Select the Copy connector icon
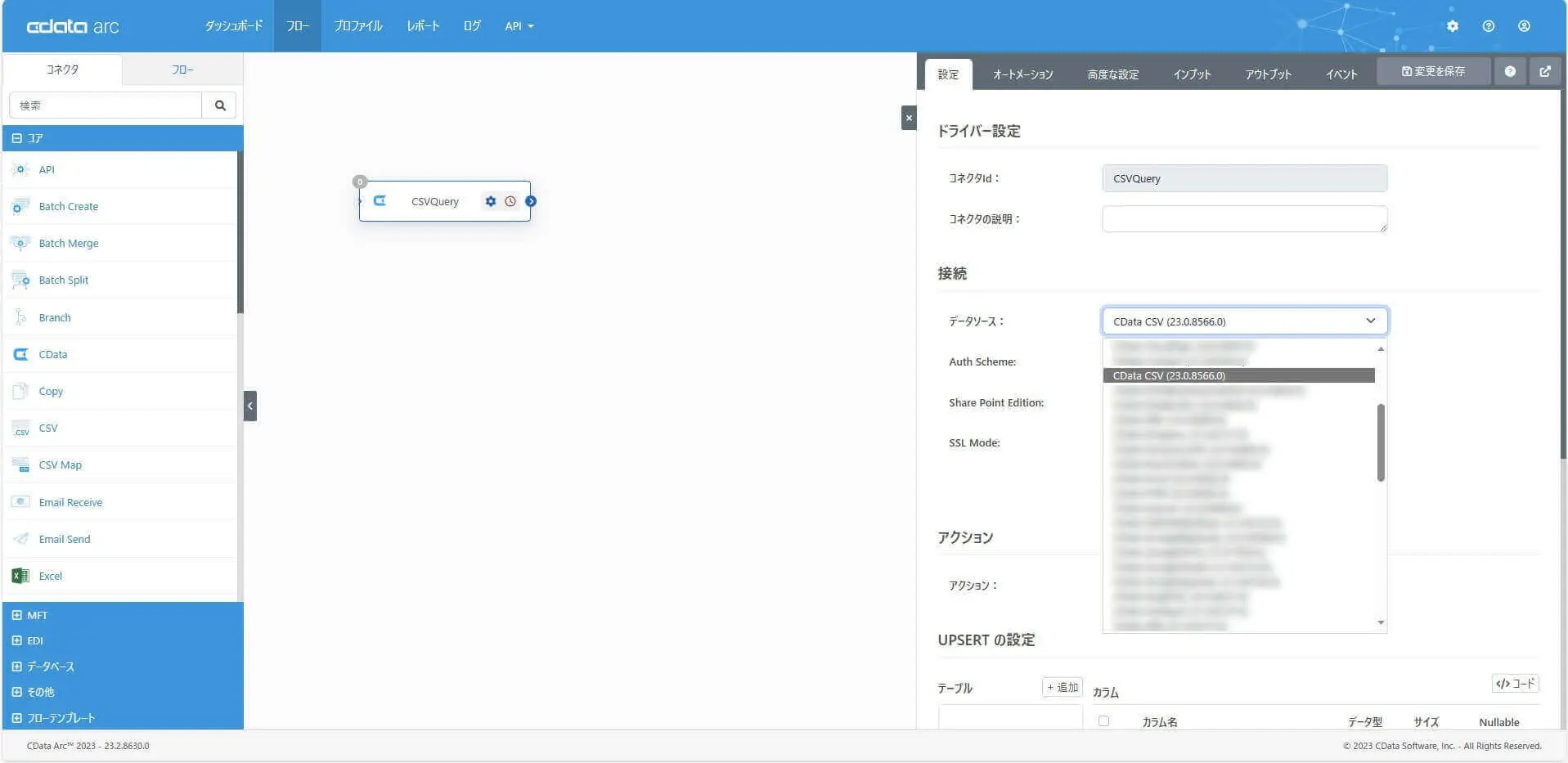1568x763 pixels. click(x=20, y=391)
